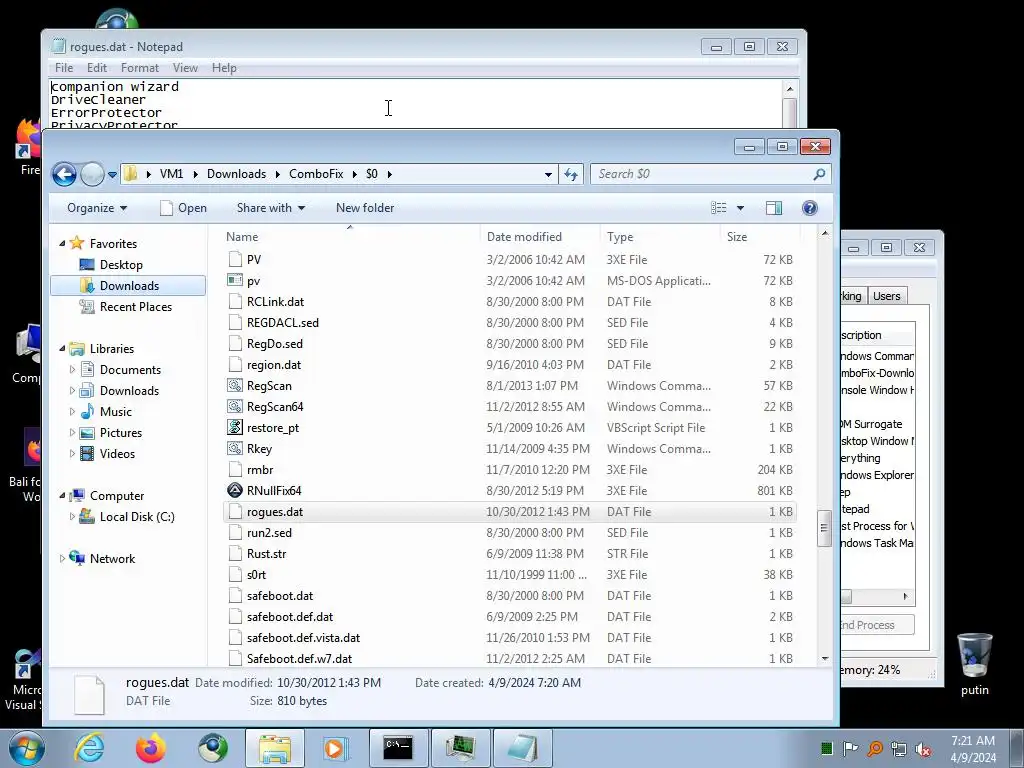Click muted volume icon in system tray
The width and height of the screenshot is (1024, 768).
[x=923, y=749]
